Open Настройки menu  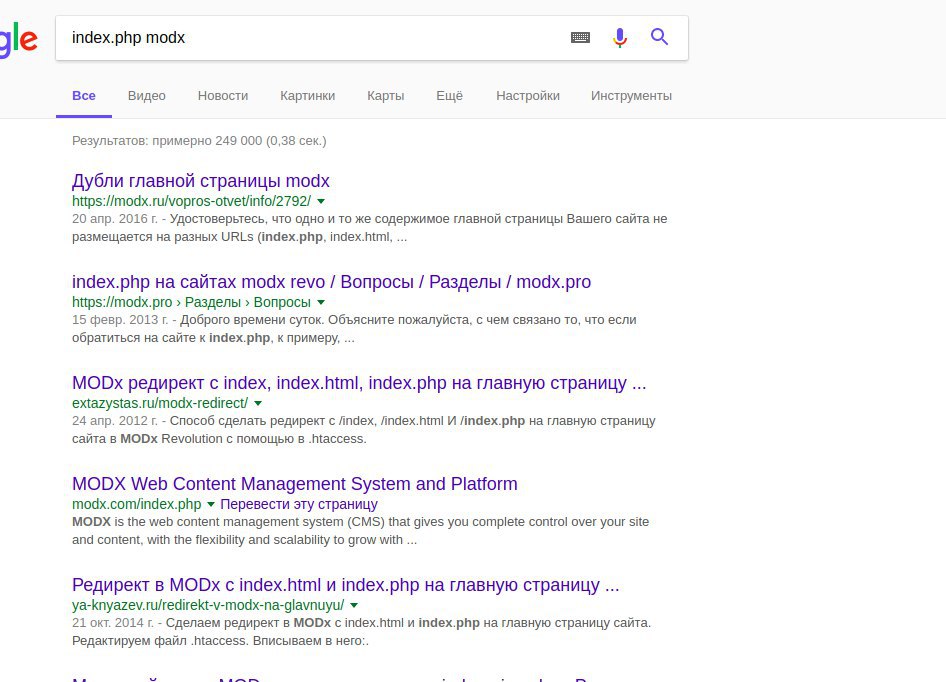click(x=528, y=95)
